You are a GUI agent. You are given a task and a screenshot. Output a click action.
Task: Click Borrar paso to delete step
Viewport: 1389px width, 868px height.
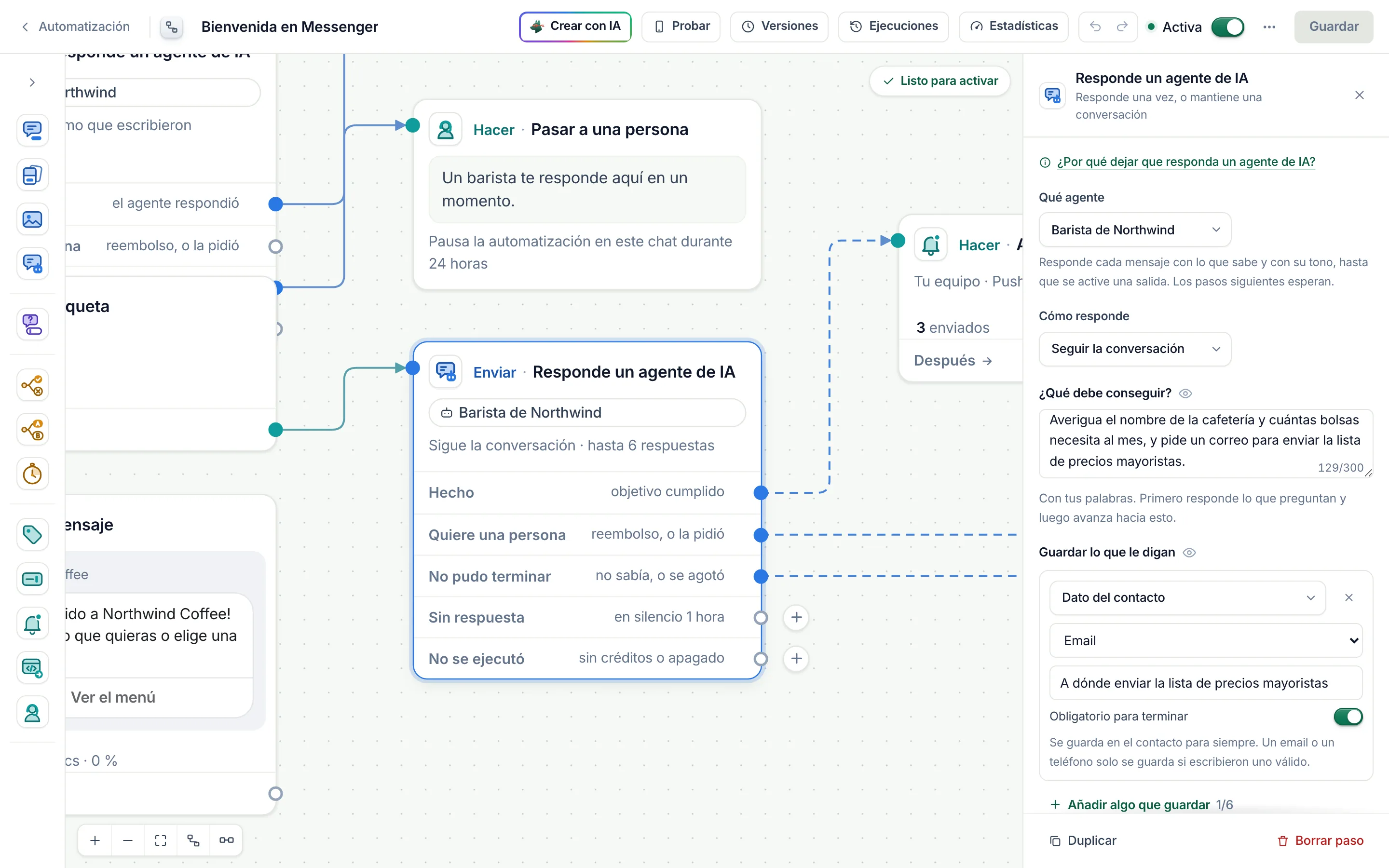point(1320,841)
